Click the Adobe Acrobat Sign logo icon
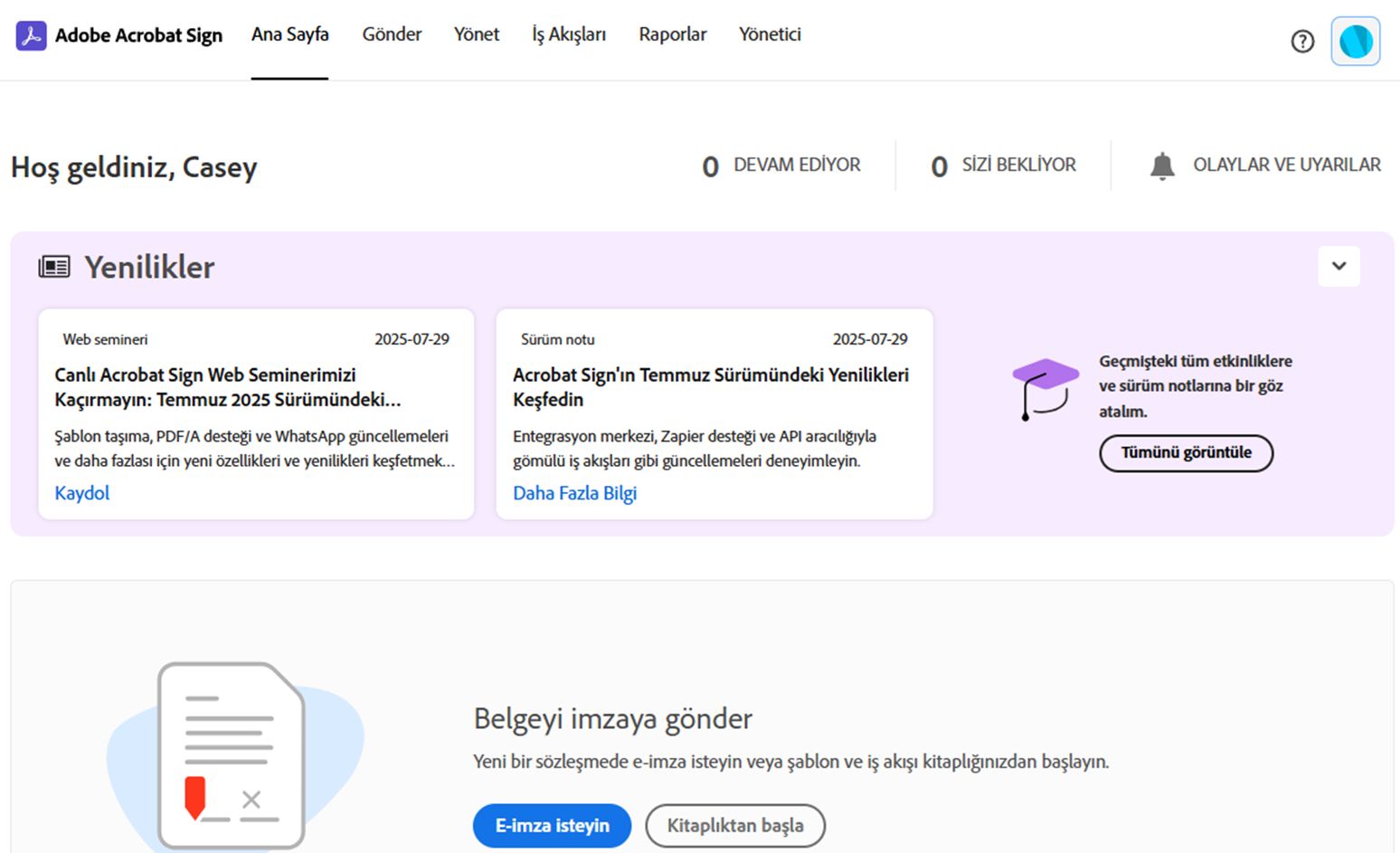The image size is (1400, 853). 31,35
